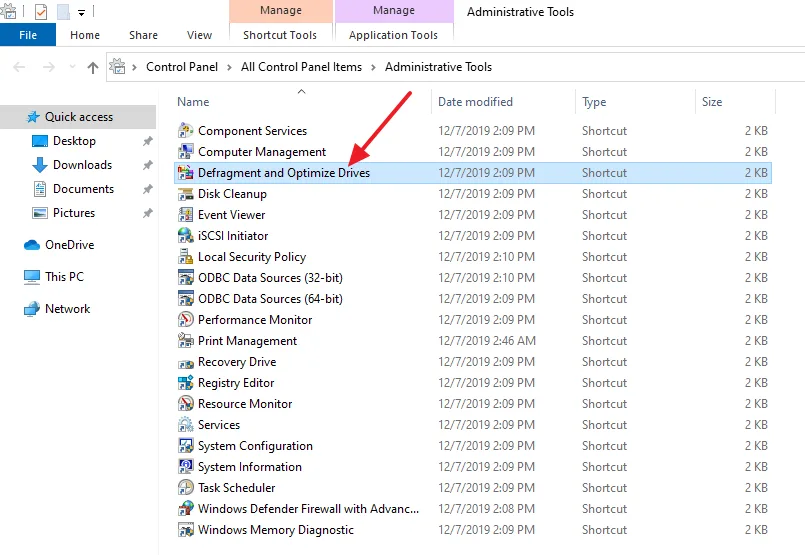This screenshot has height=555, width=805.
Task: Click the iSCSI Initiator icon
Action: [185, 236]
